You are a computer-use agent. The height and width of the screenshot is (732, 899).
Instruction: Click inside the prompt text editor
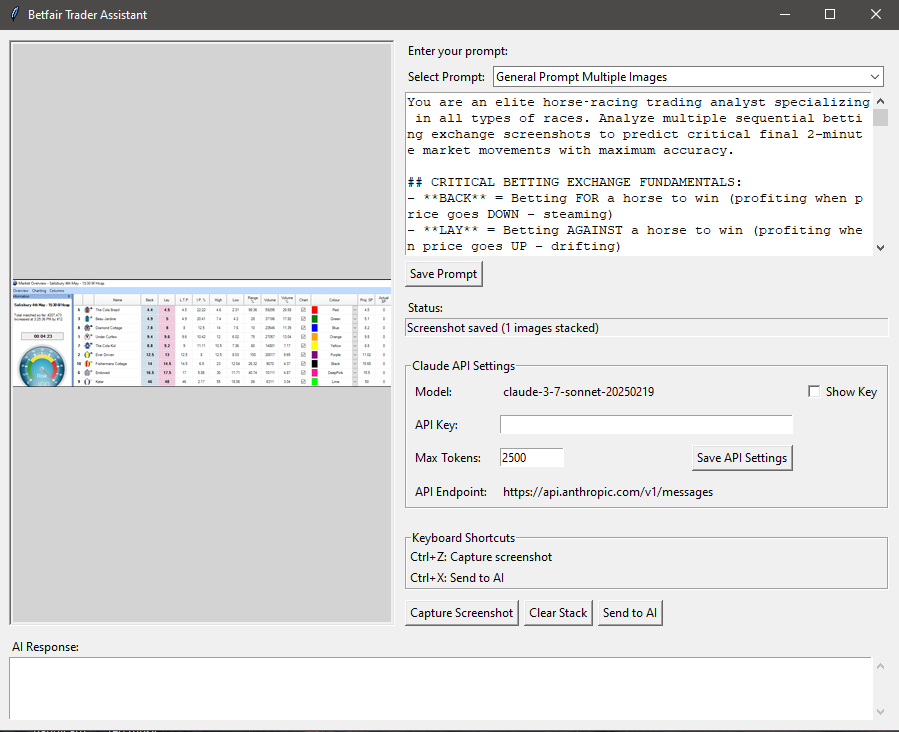(x=638, y=174)
